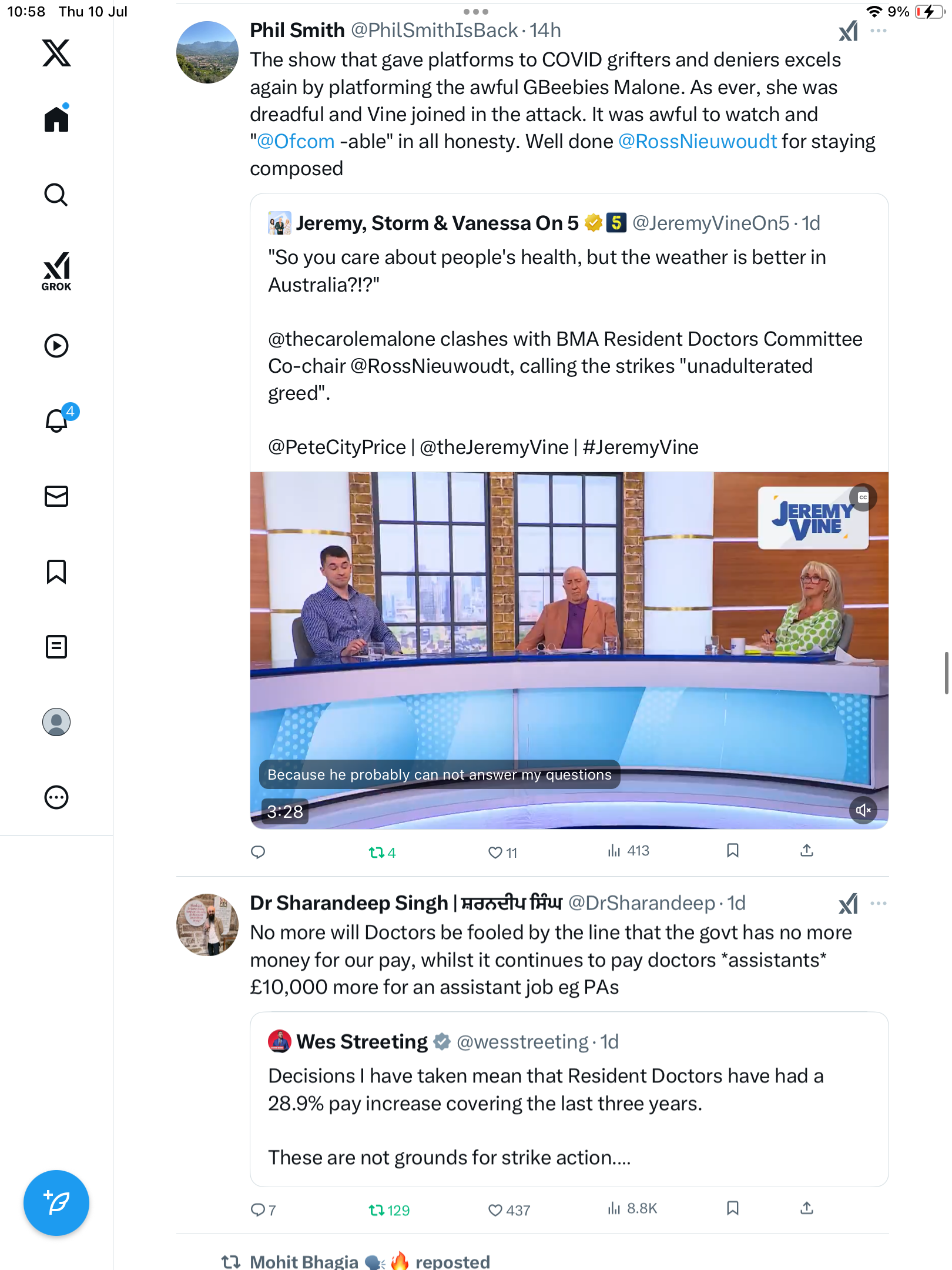Screen dimensions: 952x1270
Task: Open more options on Dr Sharandeep's post
Action: point(879,904)
